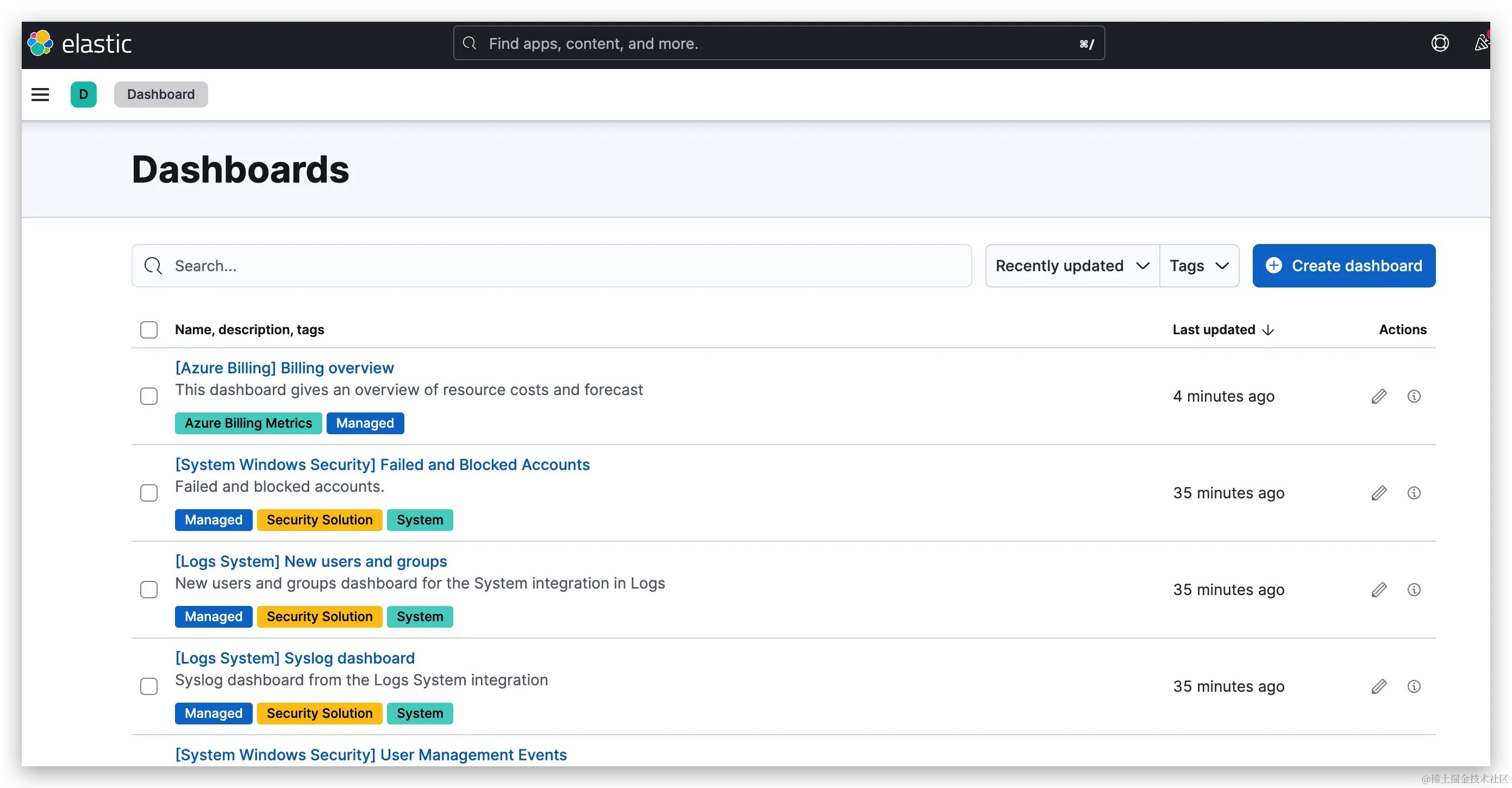Viewport: 1512px width, 788px height.
Task: Edit the Azure Billing overview dashboard
Action: 1379,397
